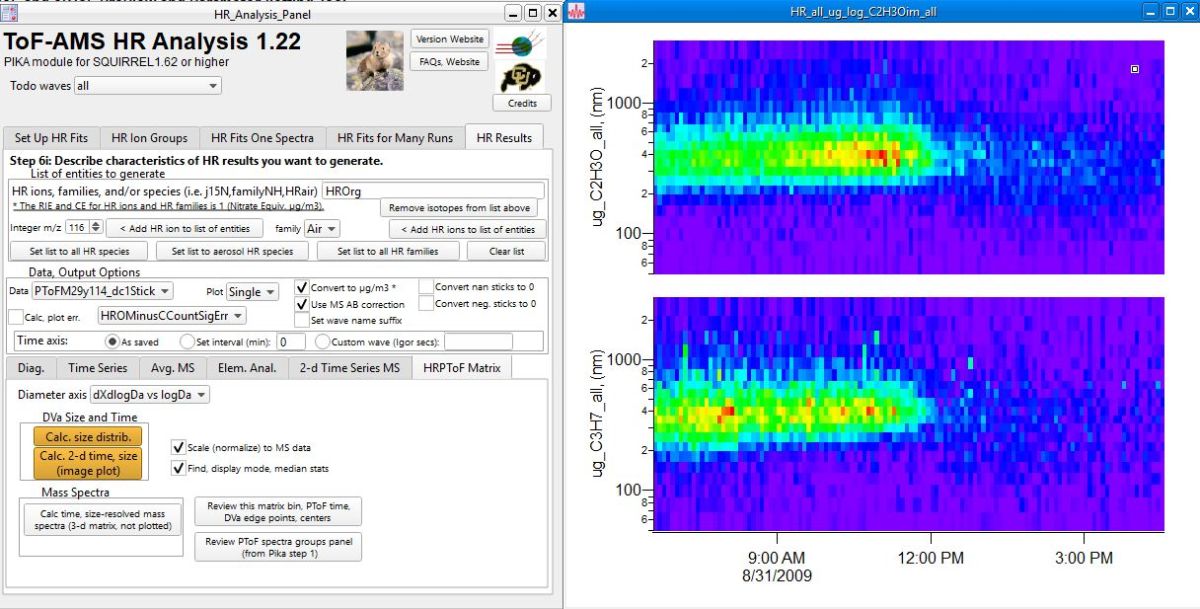This screenshot has height=609, width=1200.
Task: Click the HR ions entities text field
Action: click(x=432, y=190)
